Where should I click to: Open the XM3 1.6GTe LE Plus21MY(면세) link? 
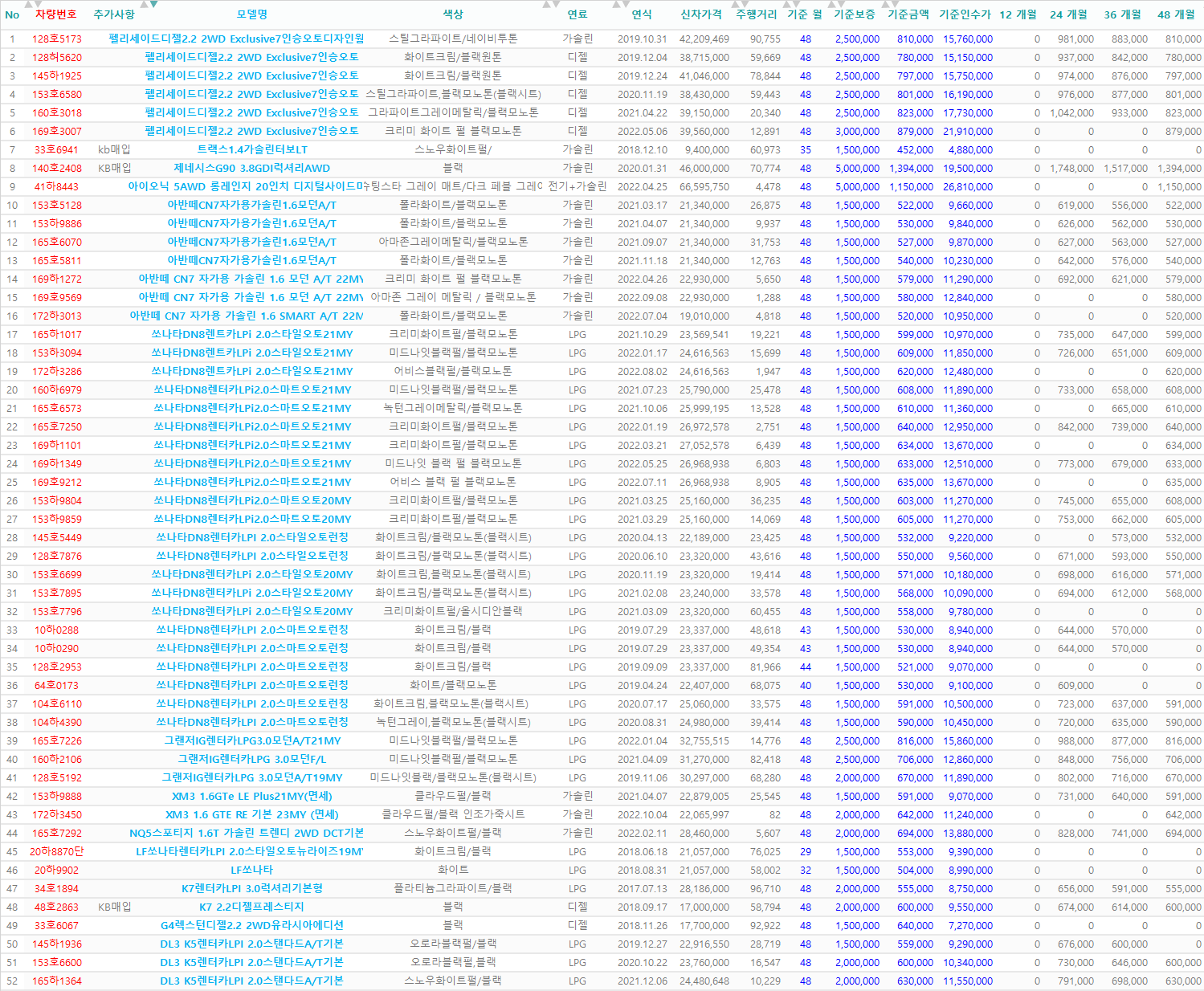[252, 796]
